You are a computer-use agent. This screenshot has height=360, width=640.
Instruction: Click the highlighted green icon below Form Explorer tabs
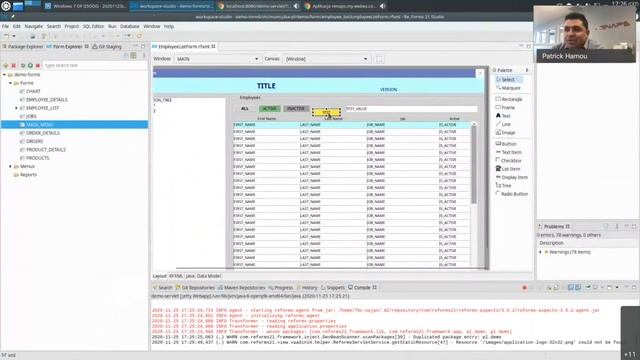tap(133, 55)
